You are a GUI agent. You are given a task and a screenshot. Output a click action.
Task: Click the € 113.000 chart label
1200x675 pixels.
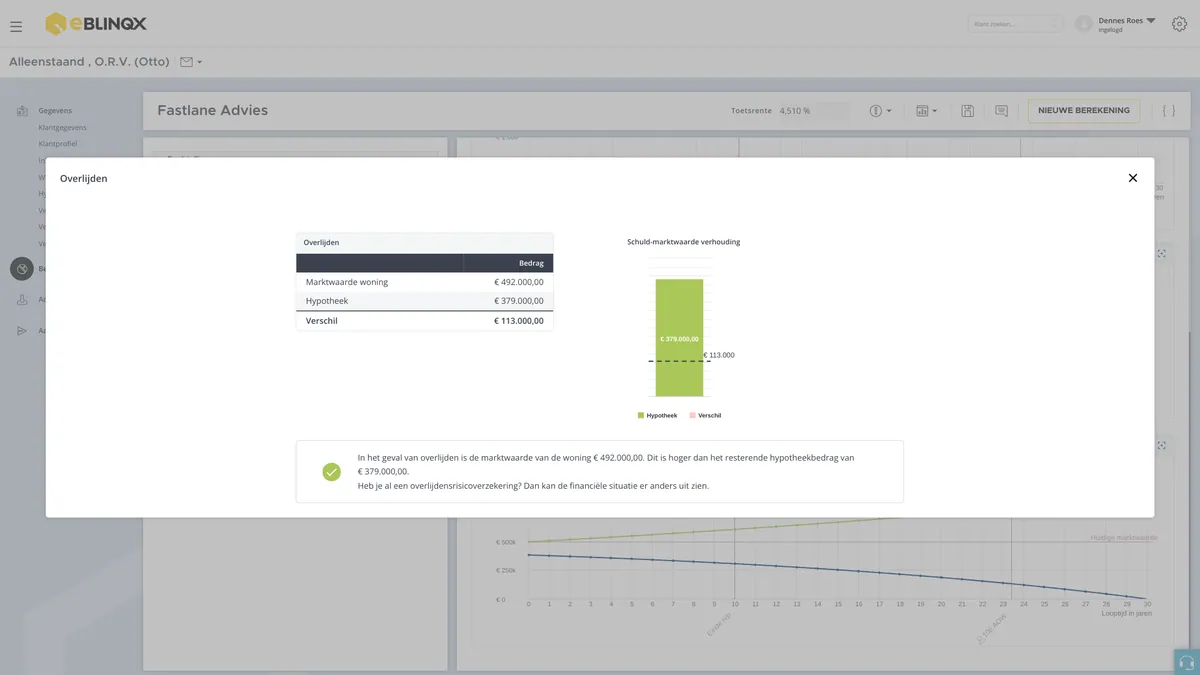pyautogui.click(x=719, y=355)
